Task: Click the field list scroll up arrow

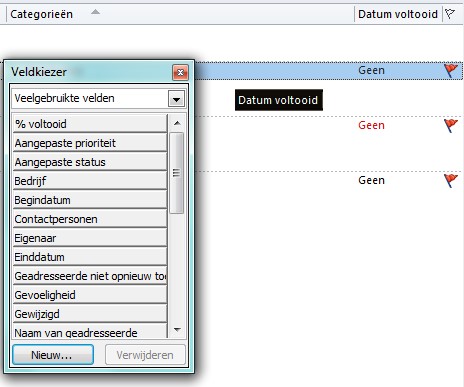Action: [x=177, y=123]
